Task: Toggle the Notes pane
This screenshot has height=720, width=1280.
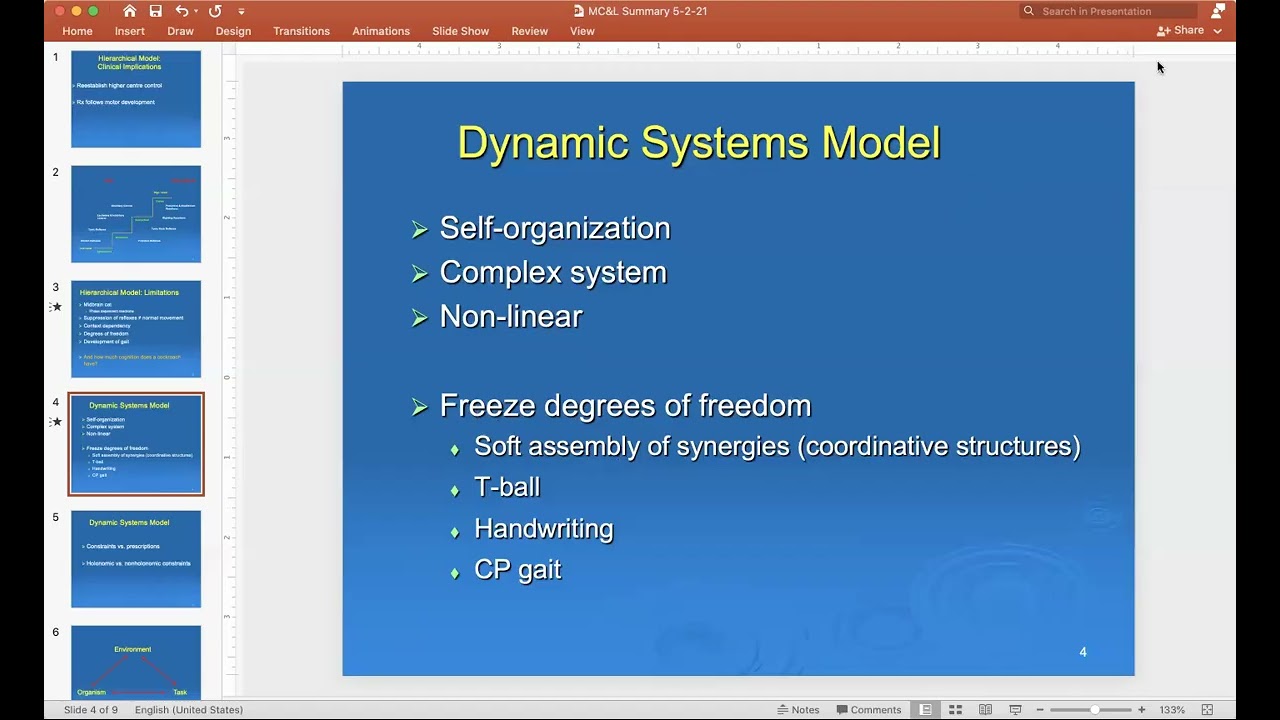Action: point(797,710)
